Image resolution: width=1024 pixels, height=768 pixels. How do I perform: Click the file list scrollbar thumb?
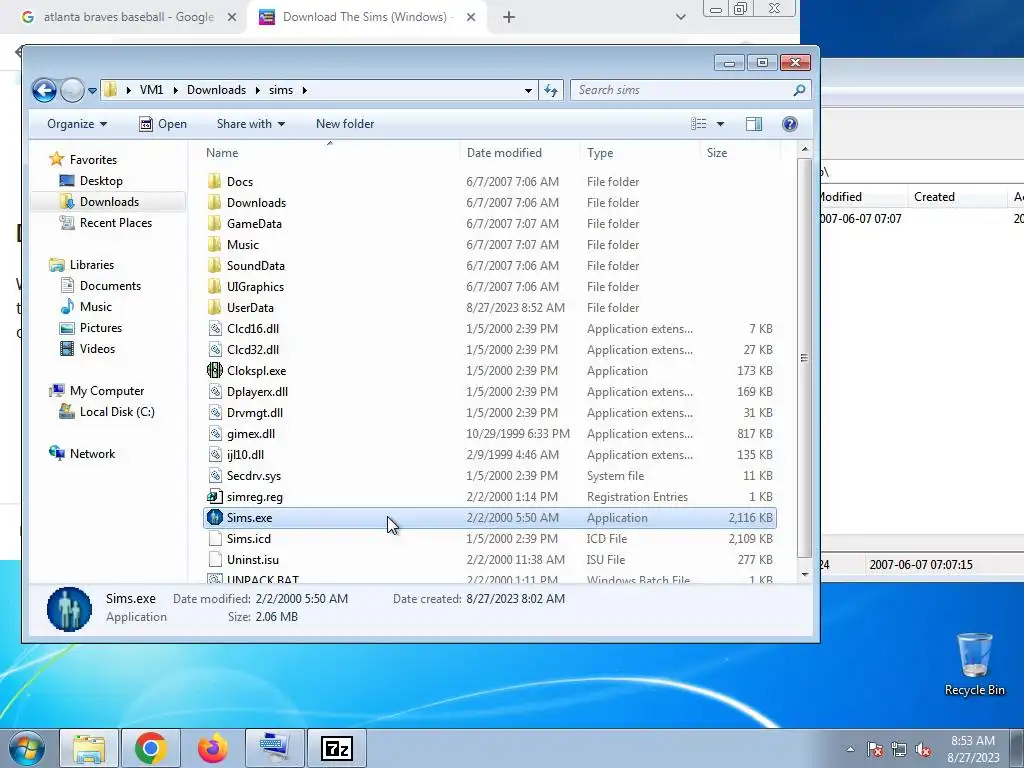click(x=804, y=358)
